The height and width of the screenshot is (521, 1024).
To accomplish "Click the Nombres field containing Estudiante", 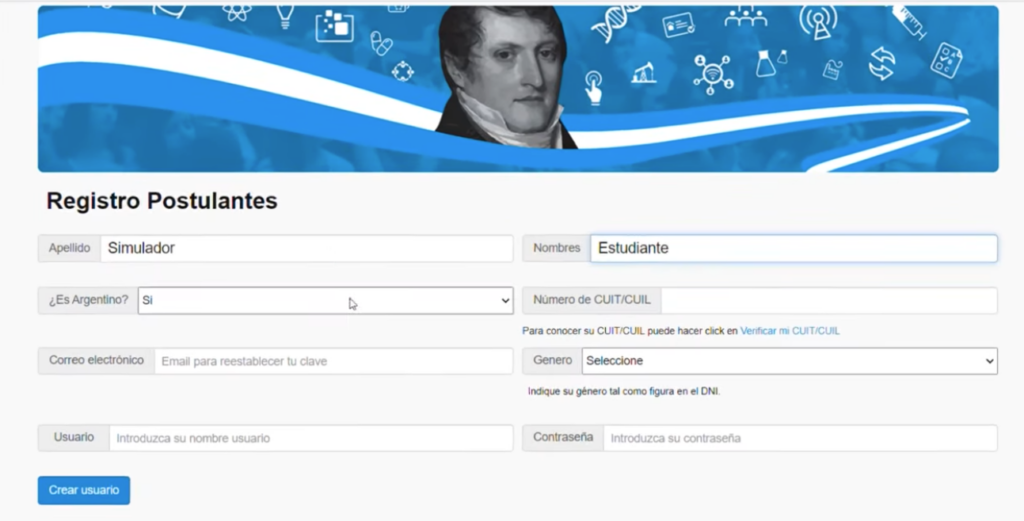I will coord(793,248).
